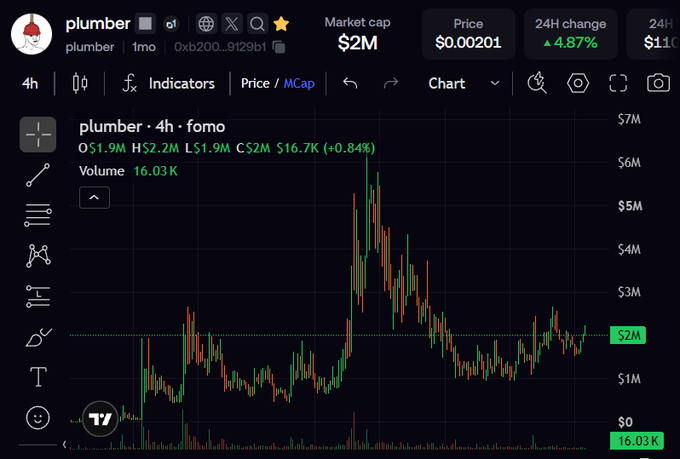Undo the last chart action
Screen dimensions: 680x459
[x=350, y=83]
